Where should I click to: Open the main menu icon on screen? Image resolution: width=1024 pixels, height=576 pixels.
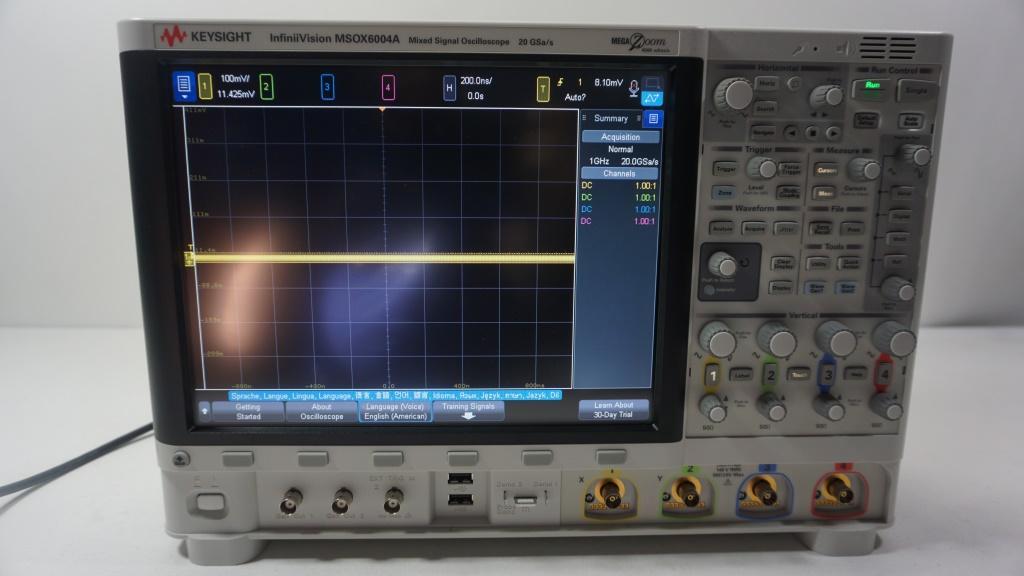pos(184,86)
